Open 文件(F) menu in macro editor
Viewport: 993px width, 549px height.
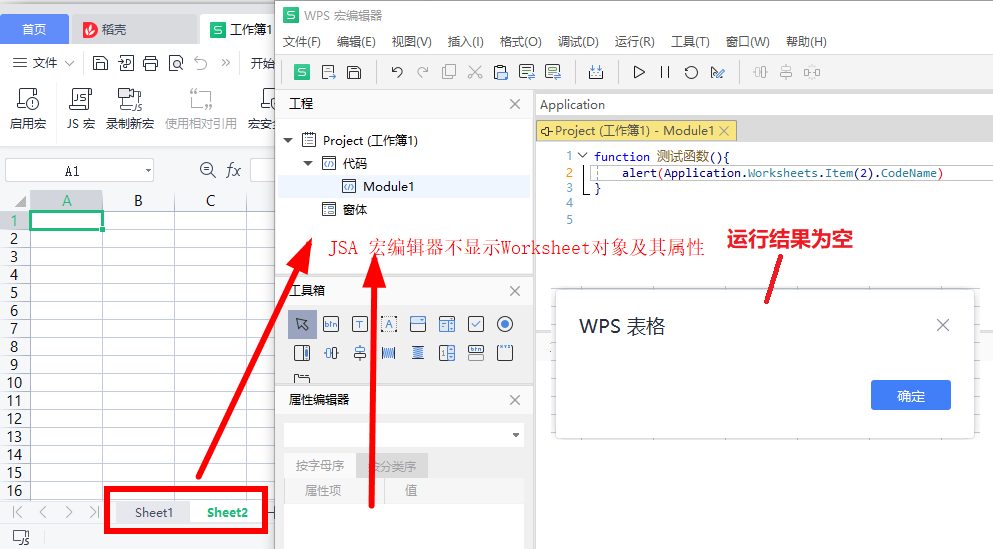(301, 42)
